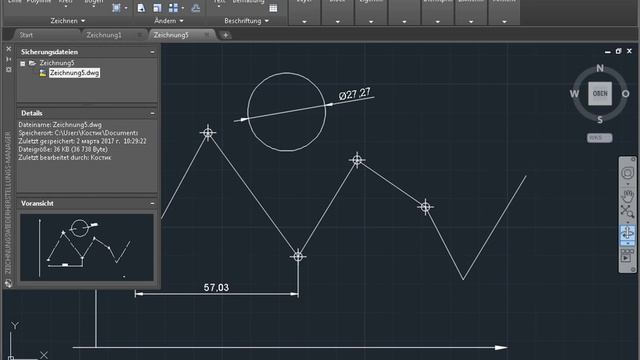The image size is (640, 360).
Task: Collapse the Voransicht section
Action: point(152,203)
